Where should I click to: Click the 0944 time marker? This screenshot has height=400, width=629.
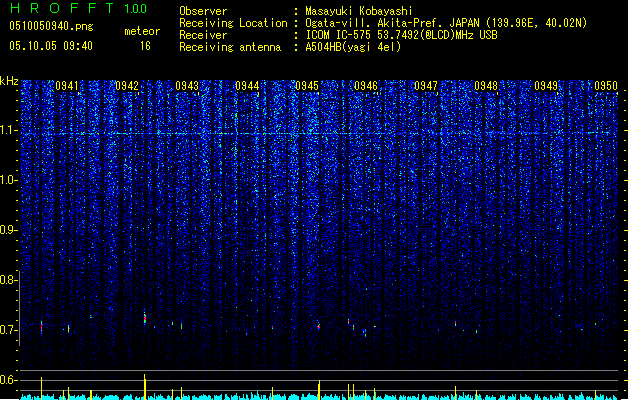click(247, 86)
